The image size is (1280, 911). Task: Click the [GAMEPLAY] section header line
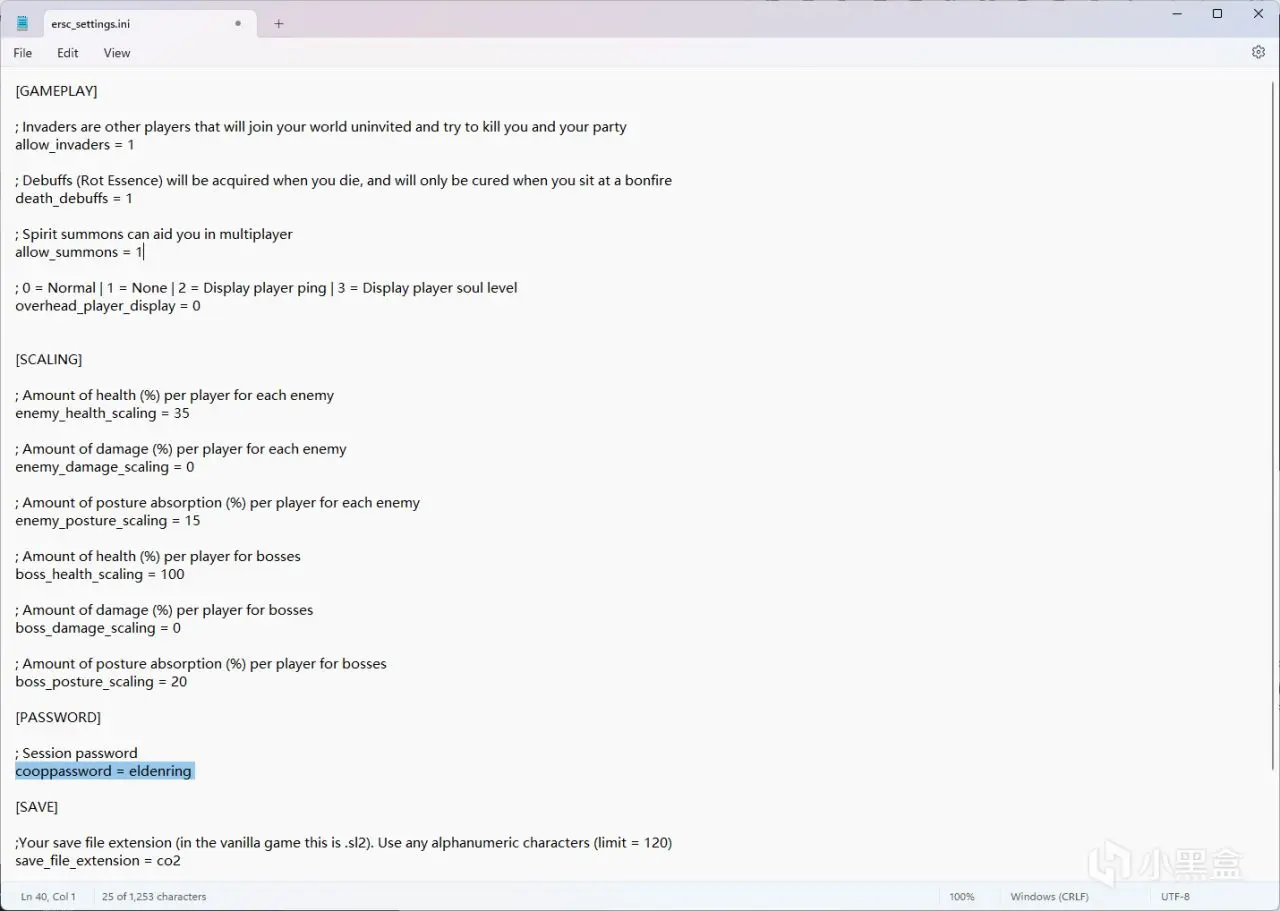click(56, 91)
